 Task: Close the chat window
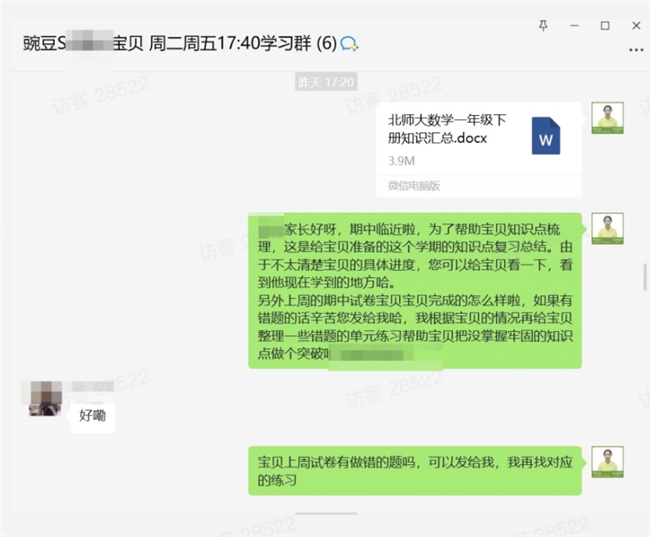coord(636,26)
